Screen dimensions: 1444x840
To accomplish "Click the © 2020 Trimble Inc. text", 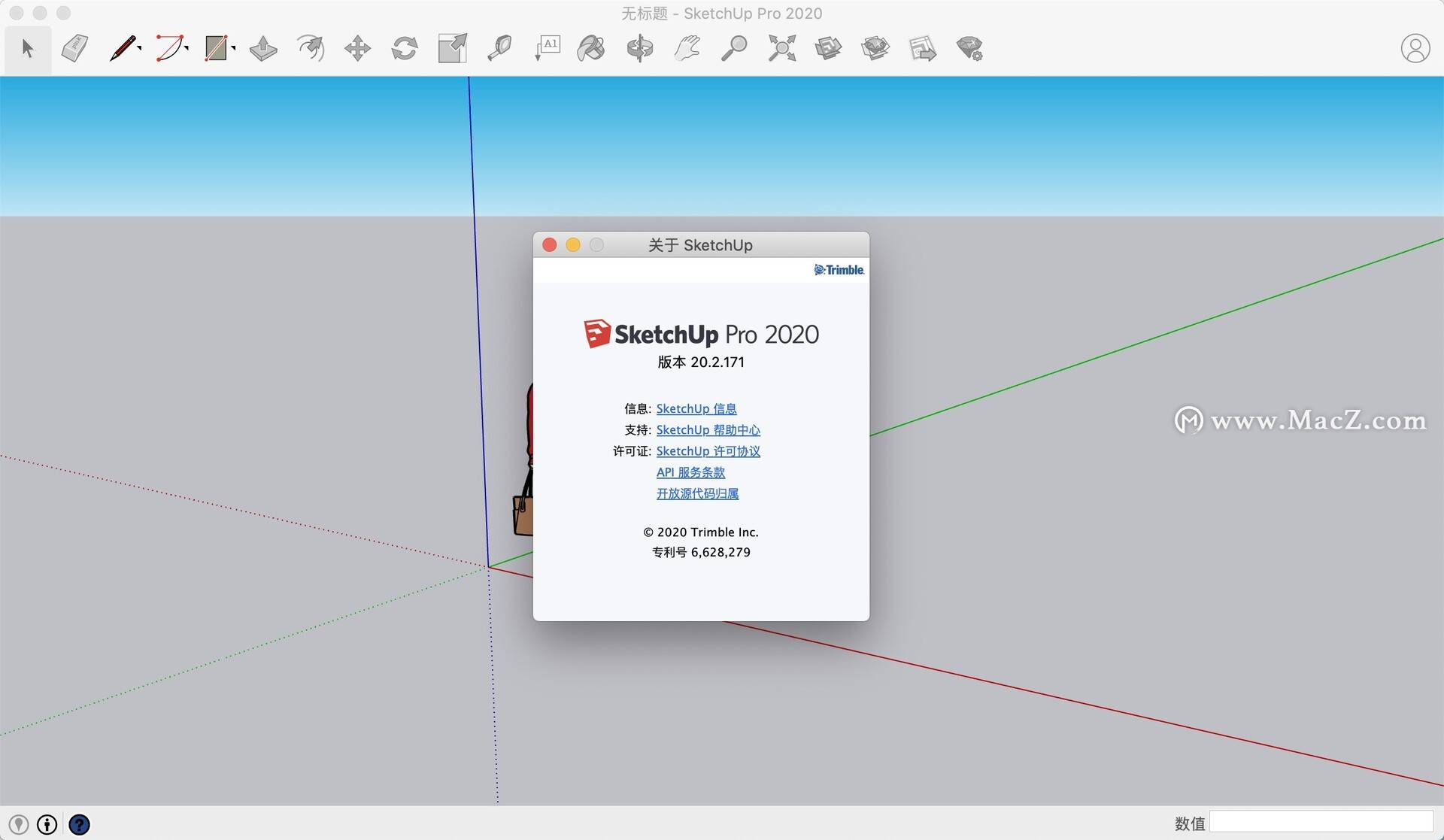I will [701, 532].
